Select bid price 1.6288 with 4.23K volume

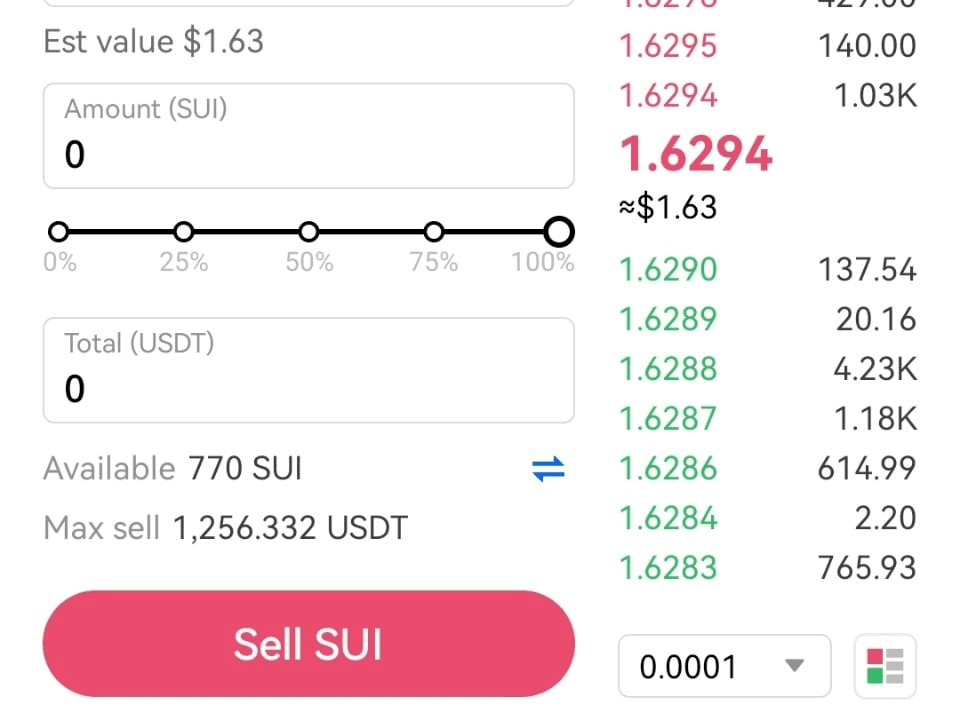768,369
